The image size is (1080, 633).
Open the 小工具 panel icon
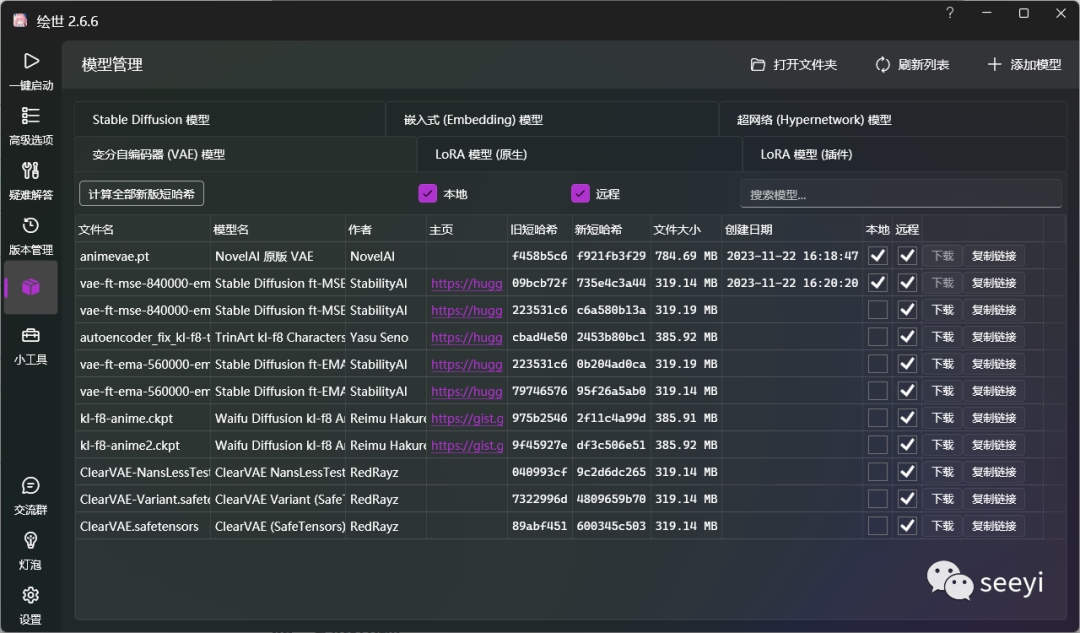pos(30,341)
